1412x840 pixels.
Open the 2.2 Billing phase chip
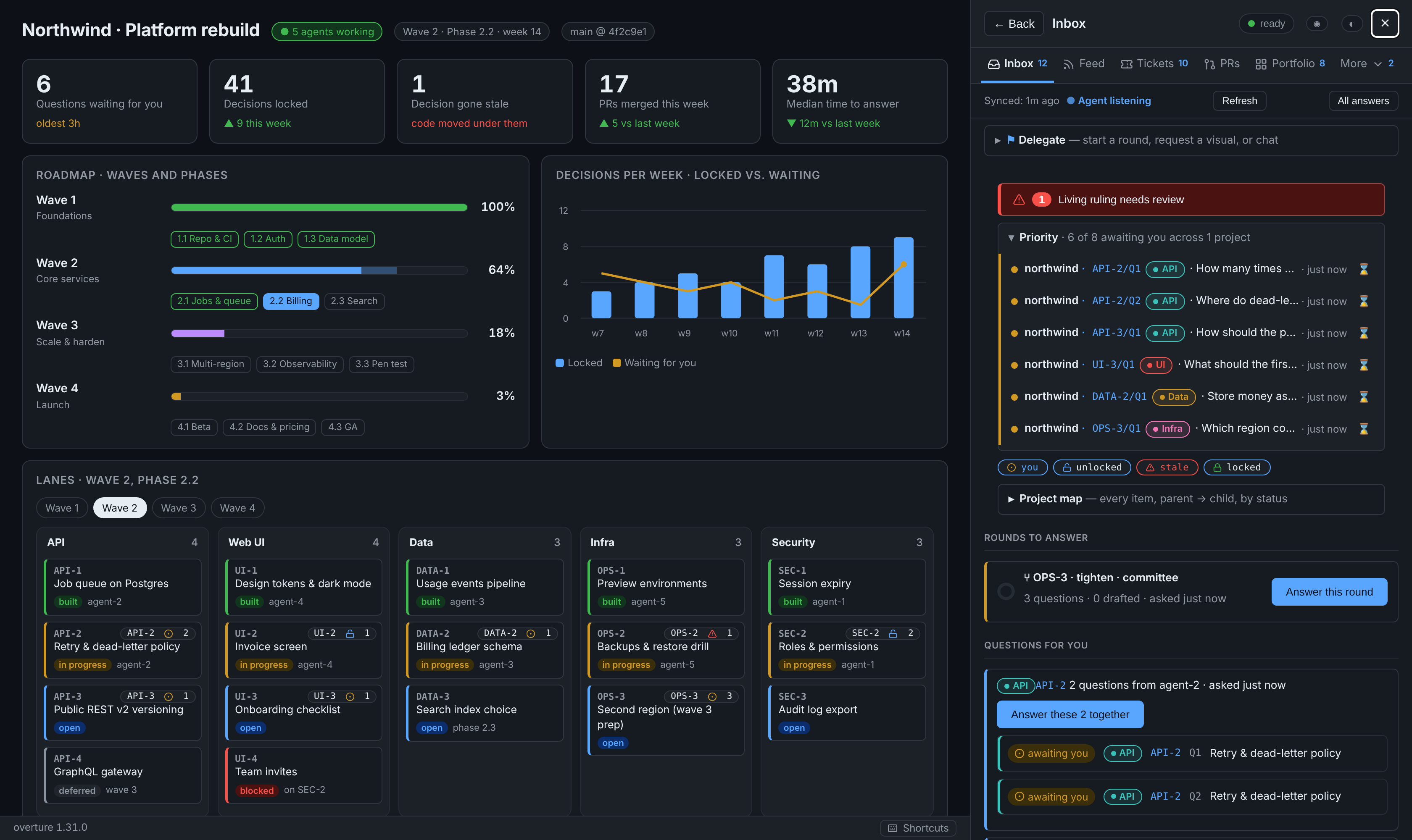coord(290,301)
